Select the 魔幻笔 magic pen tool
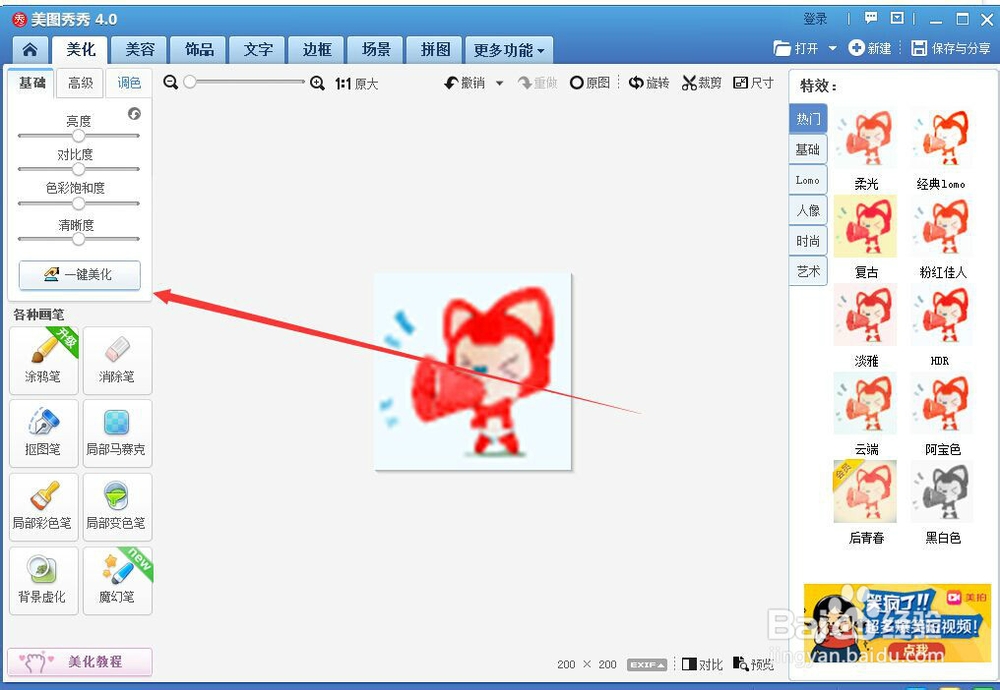The width and height of the screenshot is (1000, 690). point(117,580)
